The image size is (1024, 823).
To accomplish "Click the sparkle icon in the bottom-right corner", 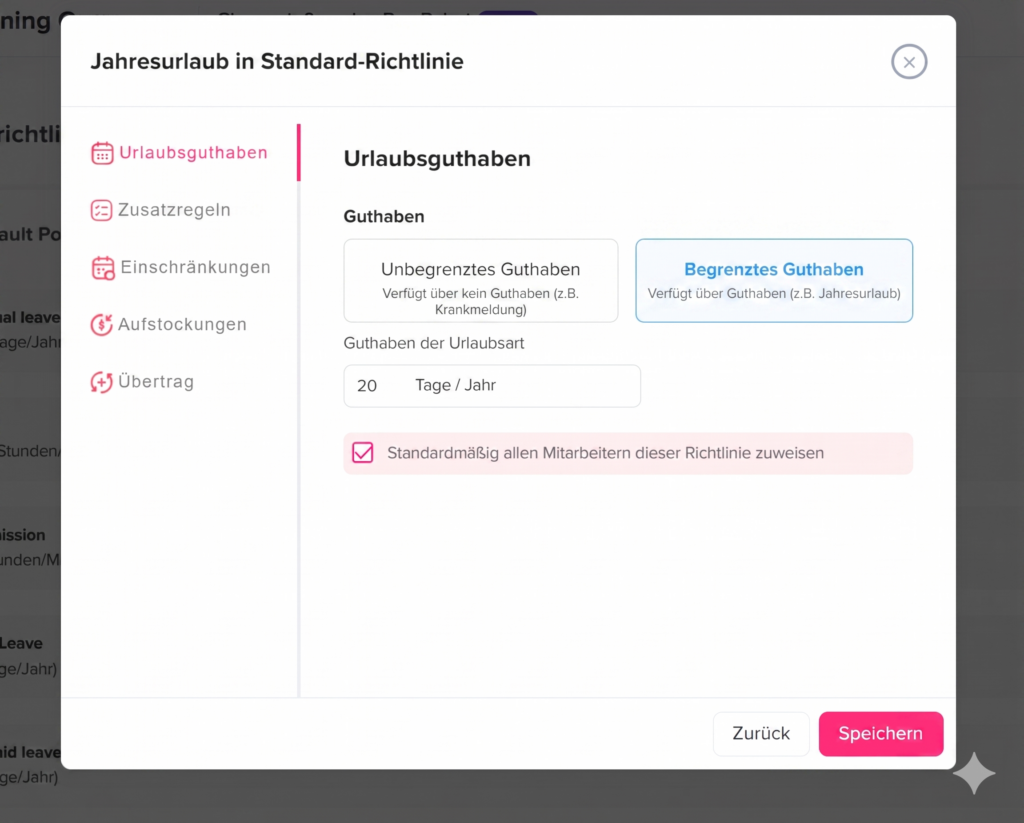I will click(974, 773).
